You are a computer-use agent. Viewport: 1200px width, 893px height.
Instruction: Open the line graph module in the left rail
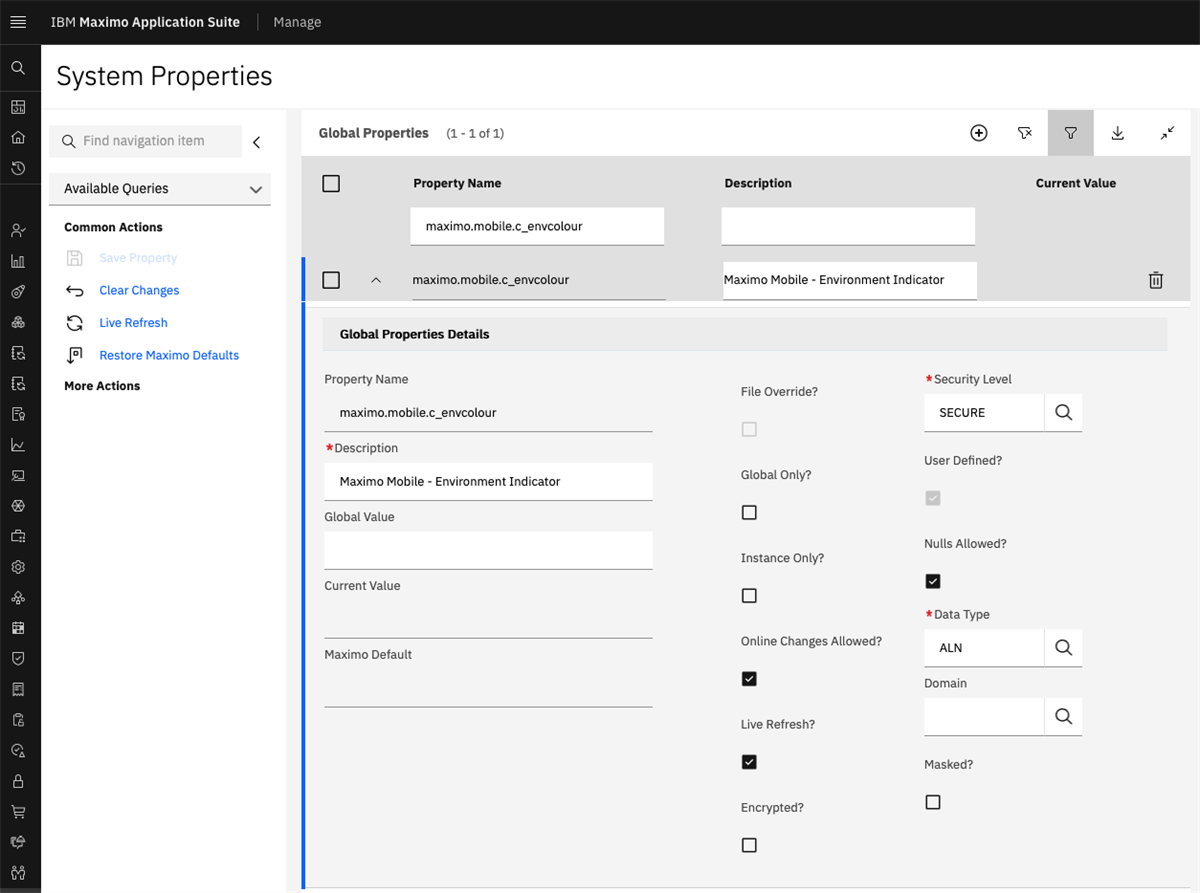click(18, 445)
